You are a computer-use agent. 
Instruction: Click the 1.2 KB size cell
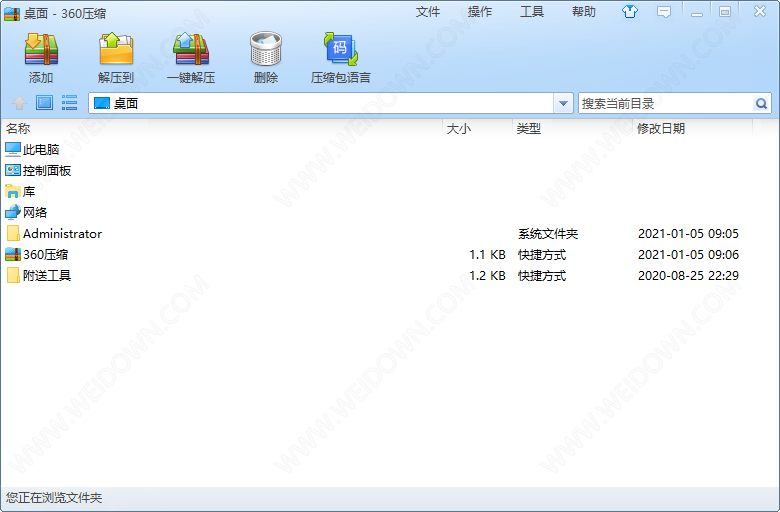[x=487, y=276]
